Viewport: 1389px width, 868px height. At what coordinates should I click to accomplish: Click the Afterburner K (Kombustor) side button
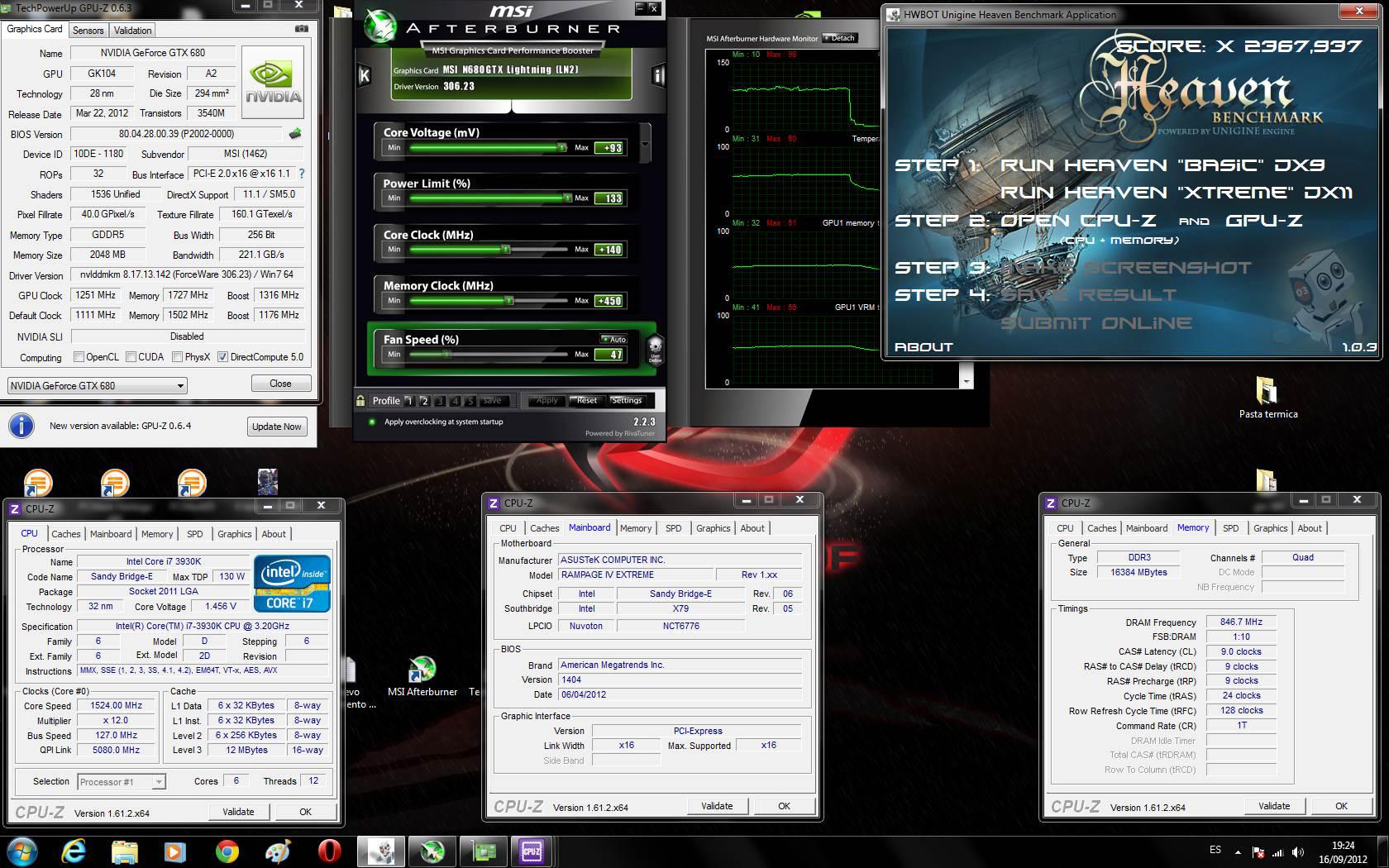[364, 76]
